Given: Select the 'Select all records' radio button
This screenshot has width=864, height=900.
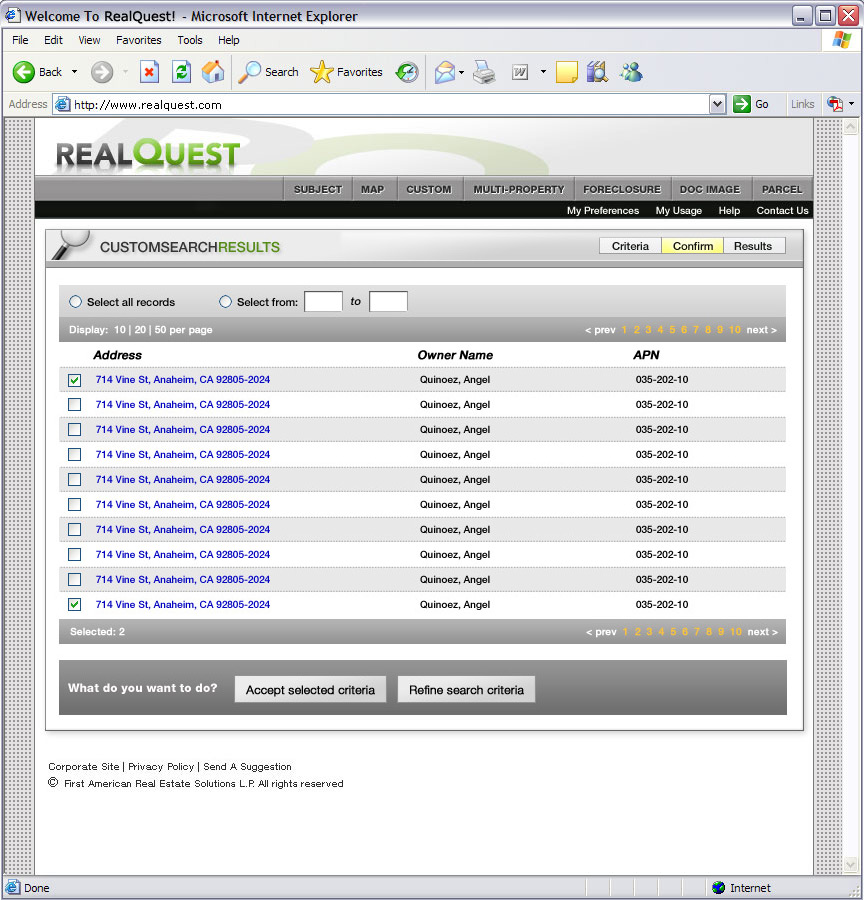Looking at the screenshot, I should coord(75,302).
